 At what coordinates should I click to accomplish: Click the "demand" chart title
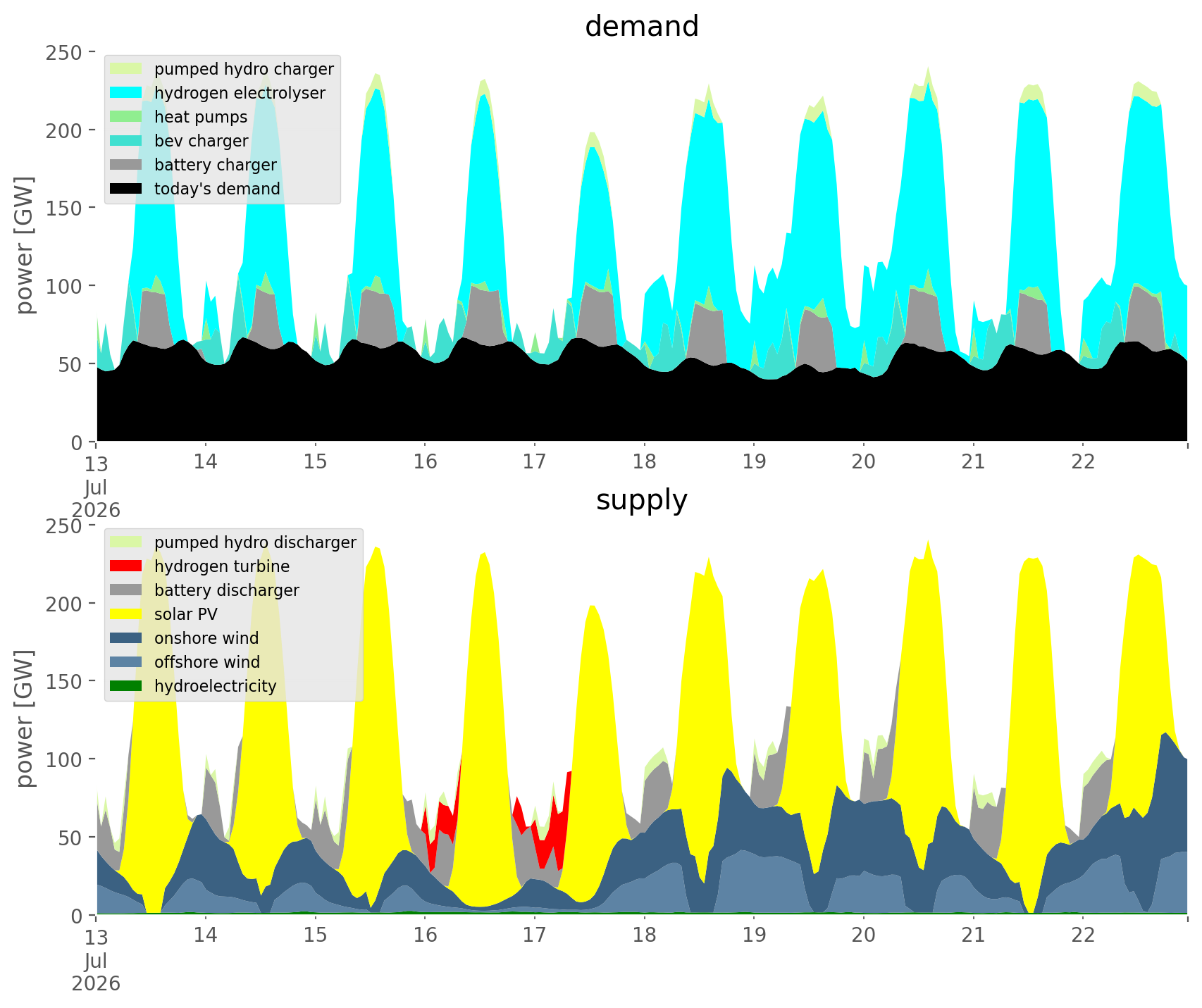(642, 27)
